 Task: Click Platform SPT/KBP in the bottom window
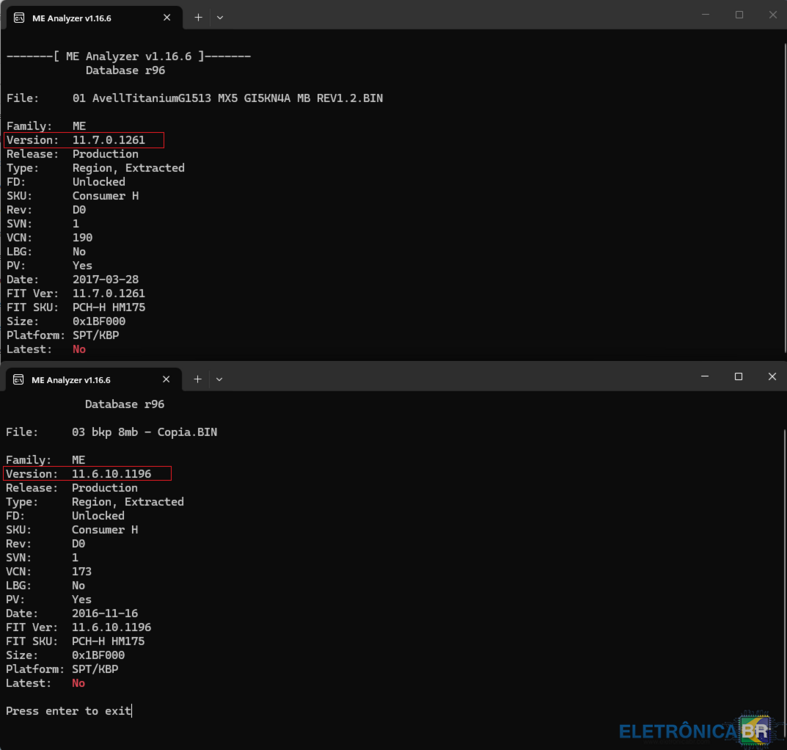(x=95, y=669)
